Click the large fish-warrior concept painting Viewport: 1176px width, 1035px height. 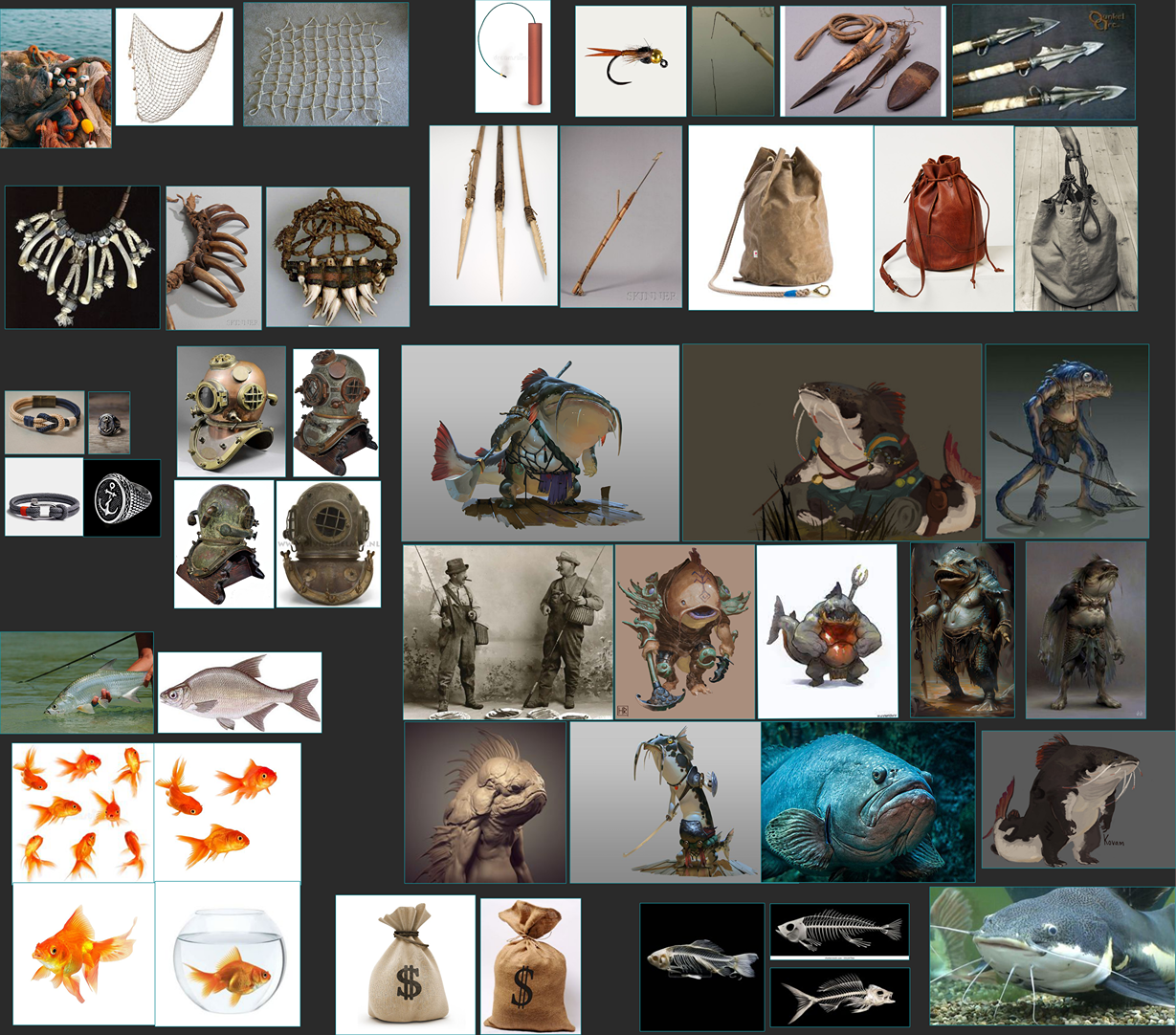[x=541, y=440]
